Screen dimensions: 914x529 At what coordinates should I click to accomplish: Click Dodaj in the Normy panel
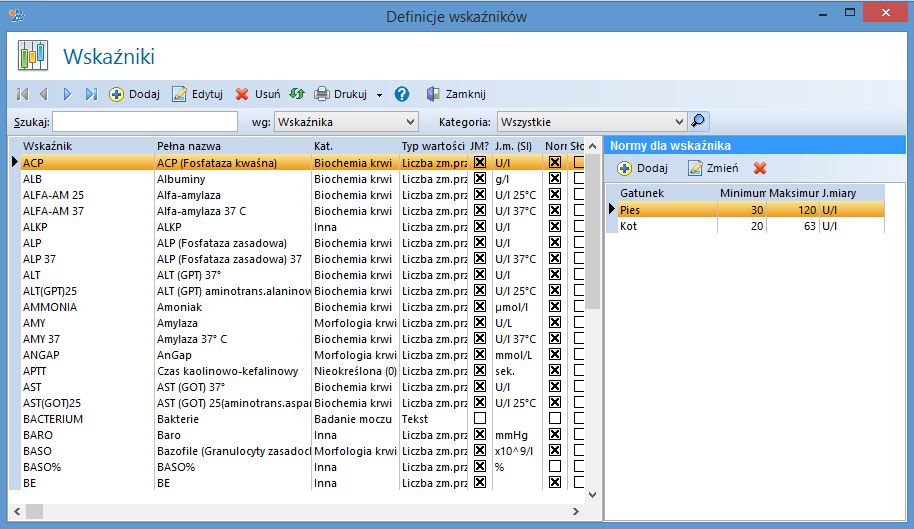click(642, 168)
